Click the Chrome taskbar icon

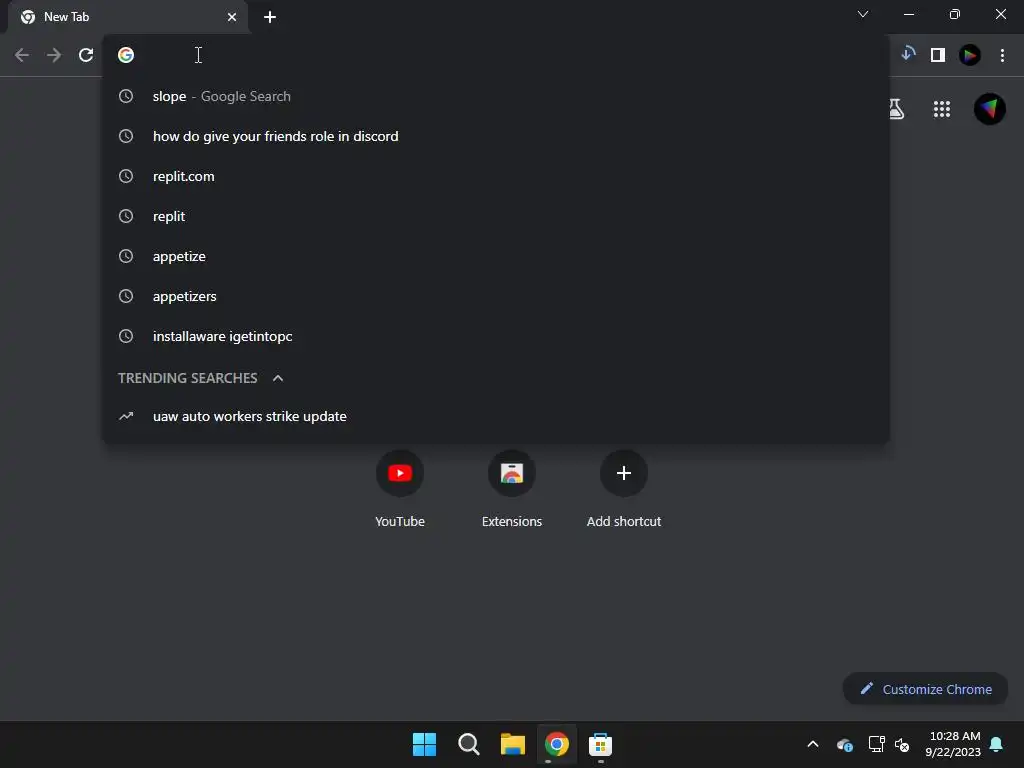(557, 744)
